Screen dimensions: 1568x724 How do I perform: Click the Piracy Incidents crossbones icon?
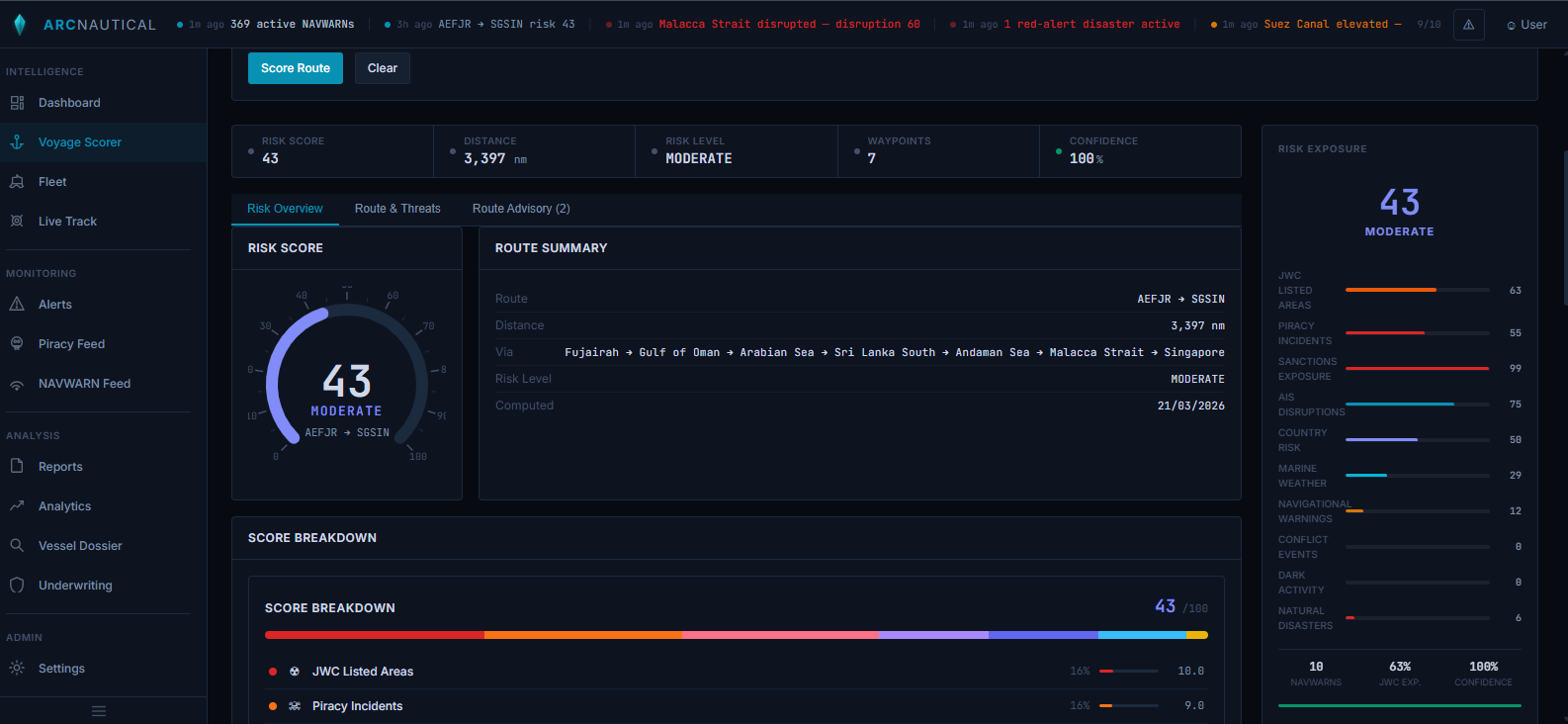(295, 706)
